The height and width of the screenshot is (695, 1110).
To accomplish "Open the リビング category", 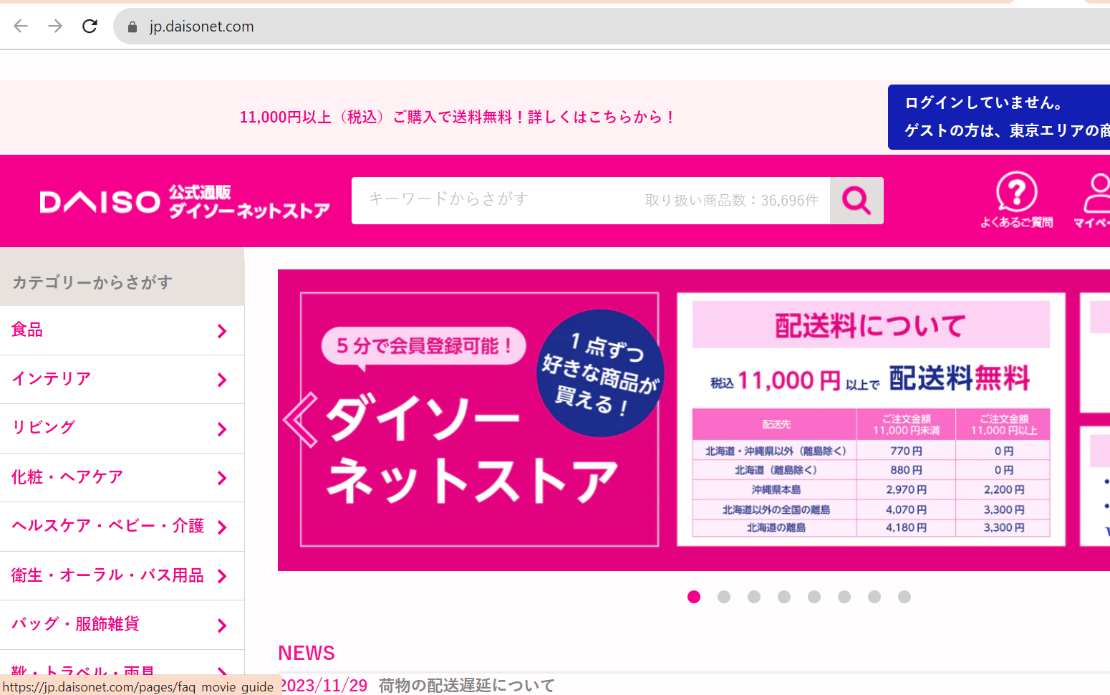I will 122,428.
